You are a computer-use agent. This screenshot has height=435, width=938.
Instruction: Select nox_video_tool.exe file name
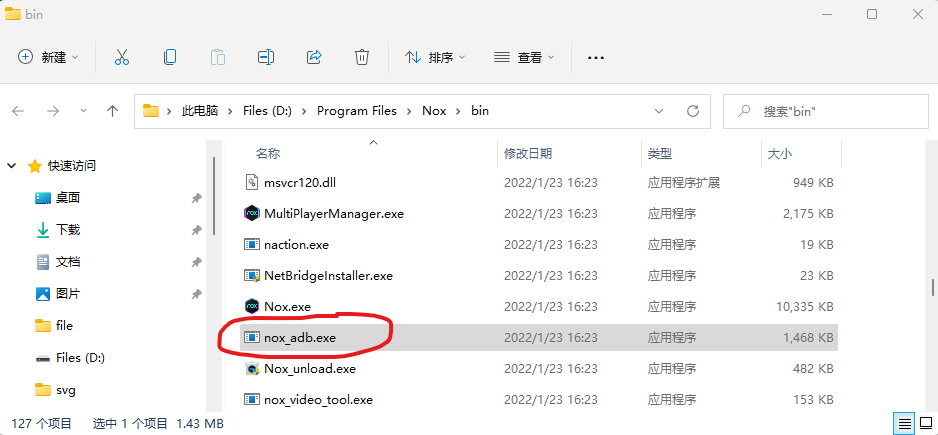[318, 399]
